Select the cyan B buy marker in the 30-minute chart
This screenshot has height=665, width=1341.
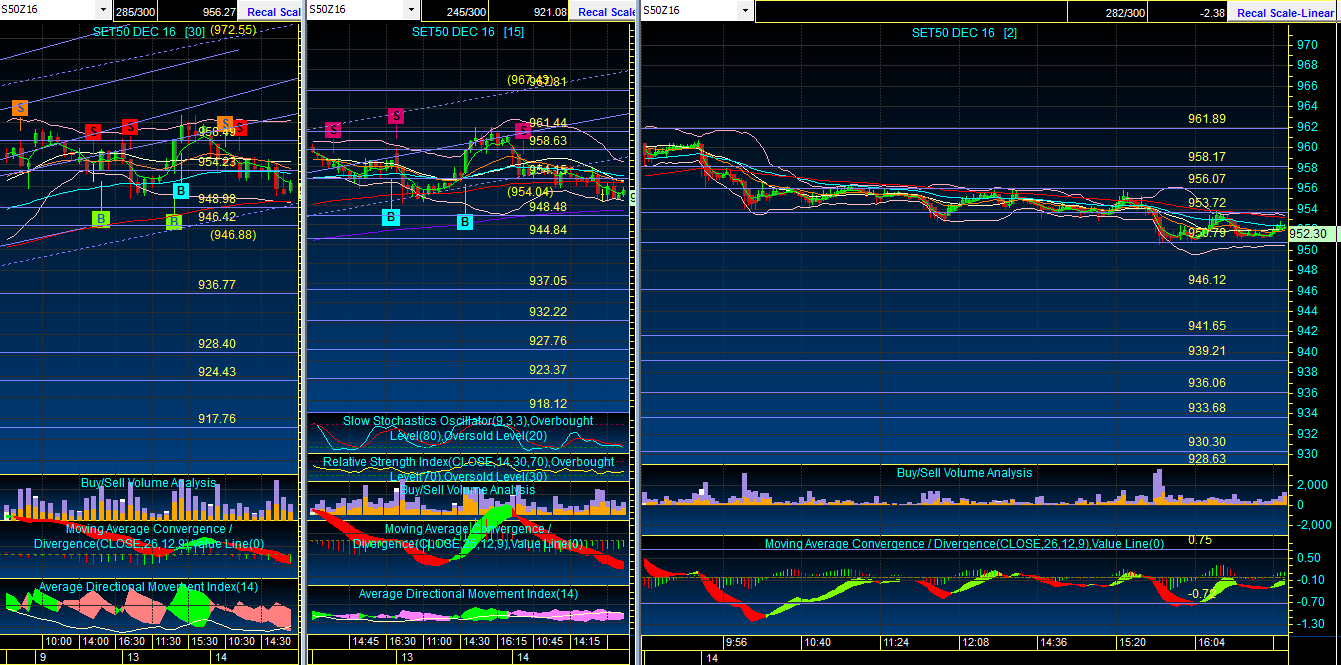[181, 190]
